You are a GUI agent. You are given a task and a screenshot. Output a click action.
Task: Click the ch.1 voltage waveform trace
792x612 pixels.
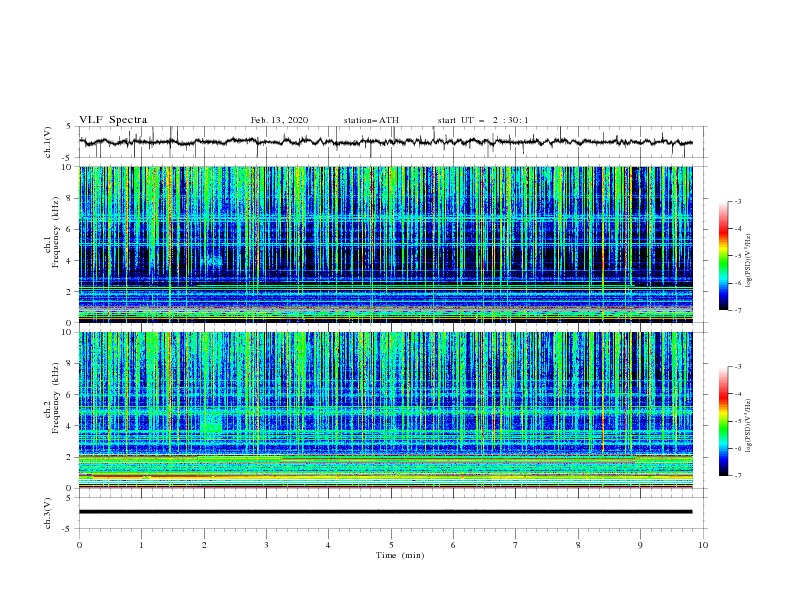coord(385,142)
